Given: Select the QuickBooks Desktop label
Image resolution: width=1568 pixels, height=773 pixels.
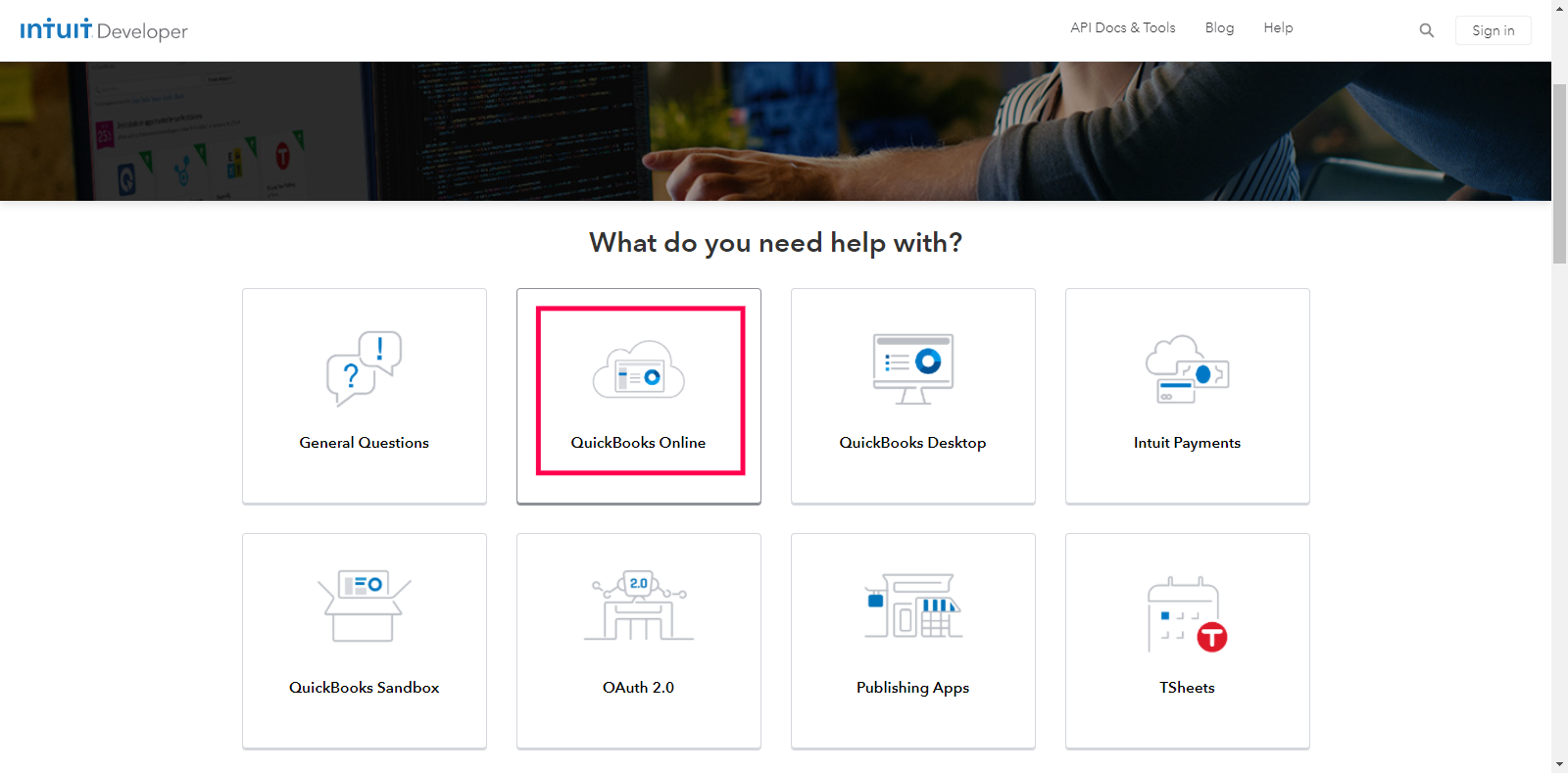Looking at the screenshot, I should tap(913, 443).
